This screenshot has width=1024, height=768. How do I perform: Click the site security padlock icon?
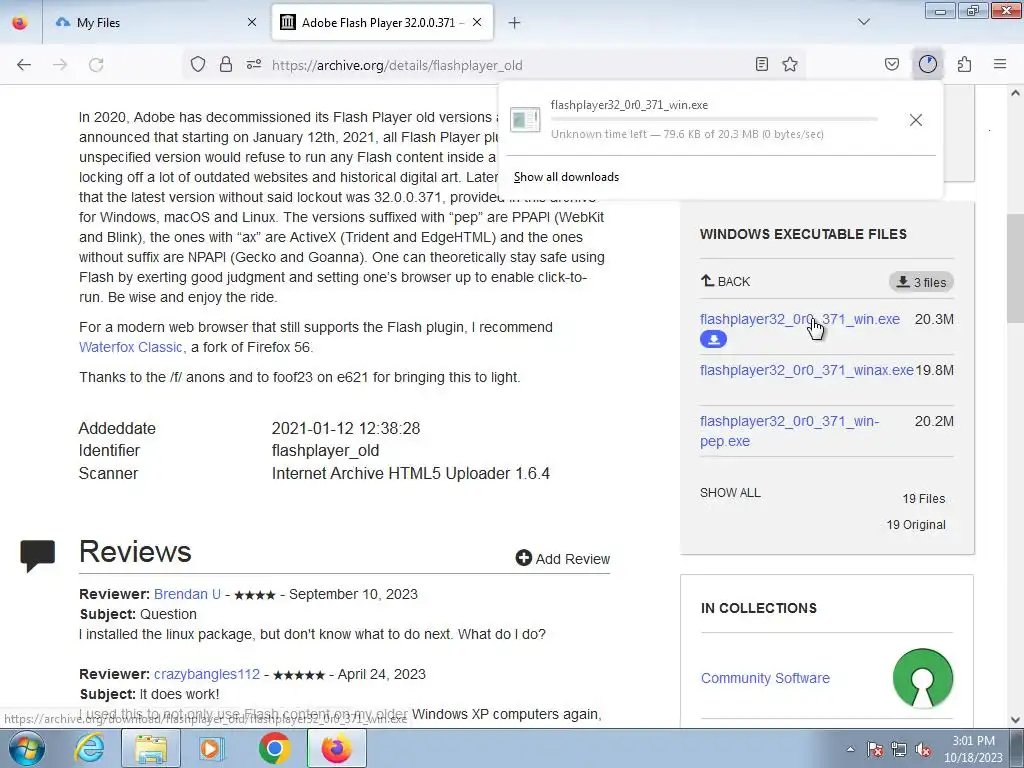click(226, 64)
